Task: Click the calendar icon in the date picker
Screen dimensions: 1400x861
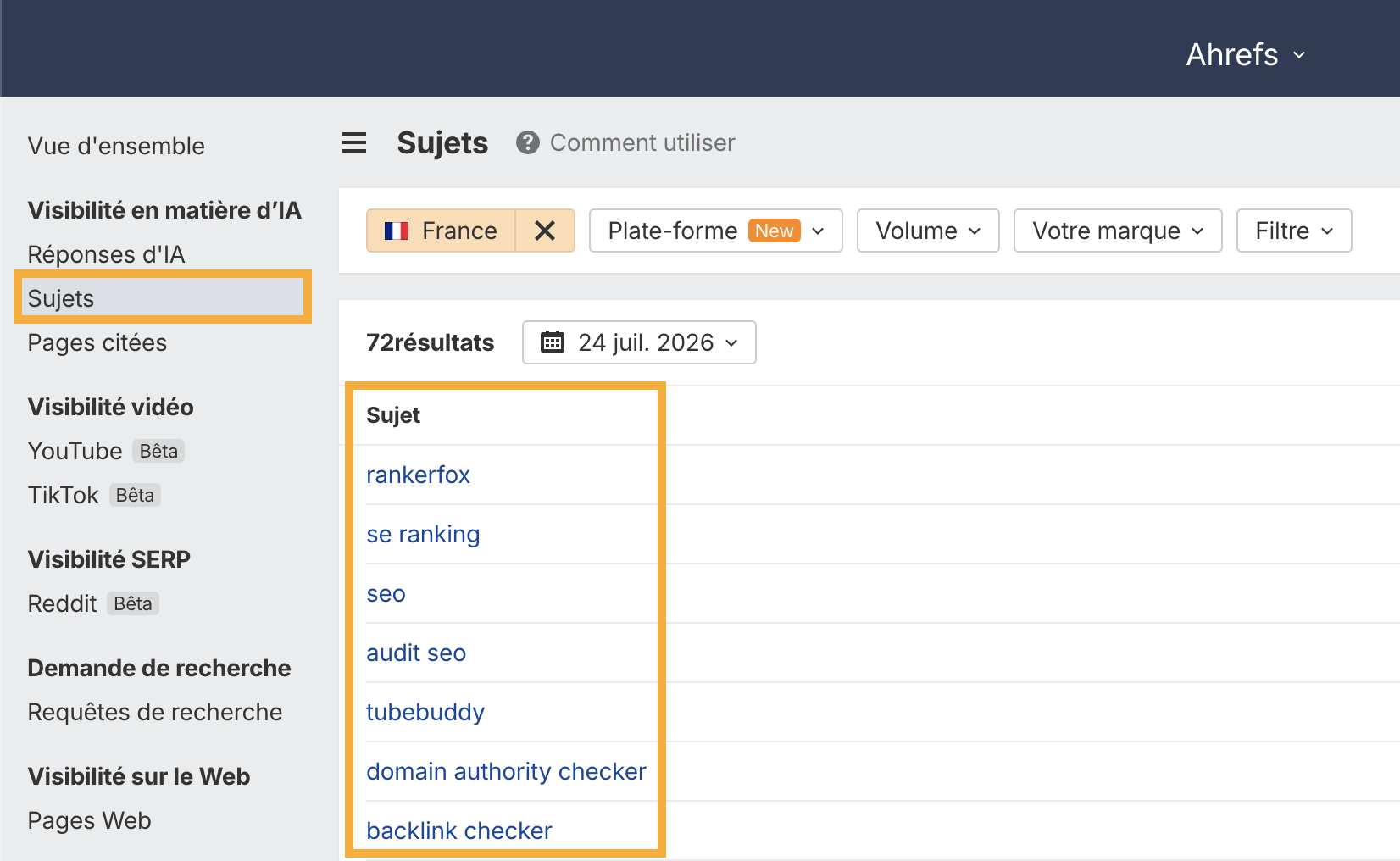Action: (x=553, y=342)
